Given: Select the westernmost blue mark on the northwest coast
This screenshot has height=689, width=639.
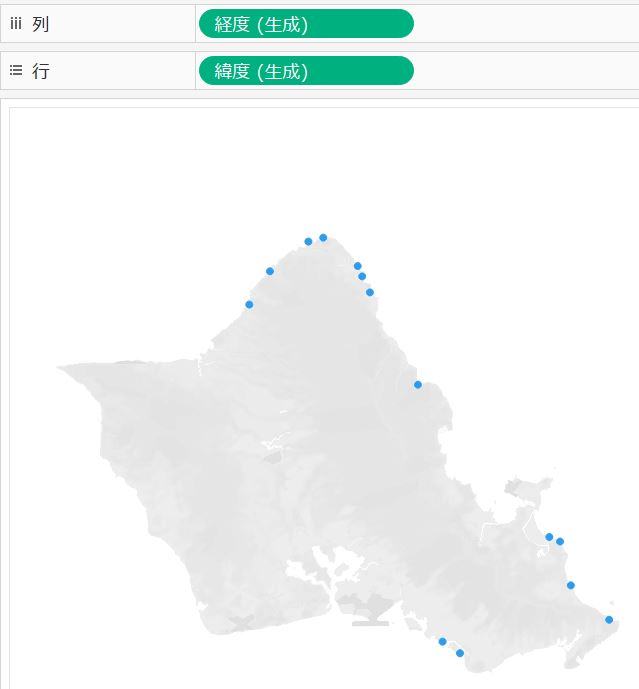Looking at the screenshot, I should (x=249, y=305).
